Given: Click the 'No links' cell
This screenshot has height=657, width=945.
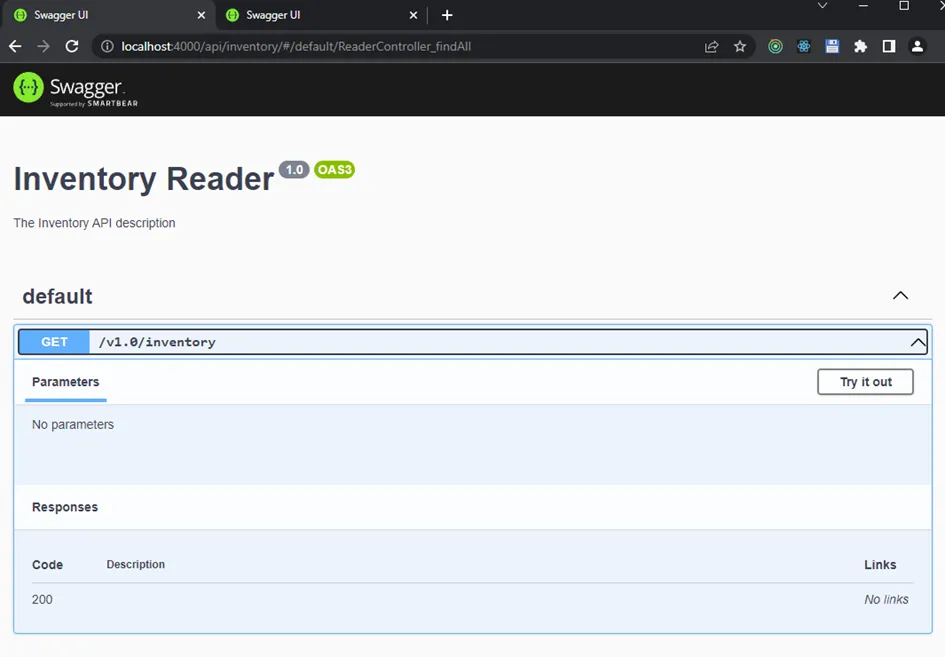Looking at the screenshot, I should [x=887, y=600].
